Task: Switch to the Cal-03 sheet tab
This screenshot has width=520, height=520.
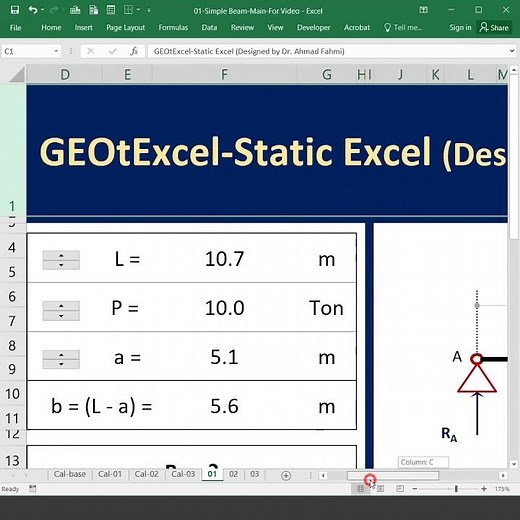Action: pos(183,474)
